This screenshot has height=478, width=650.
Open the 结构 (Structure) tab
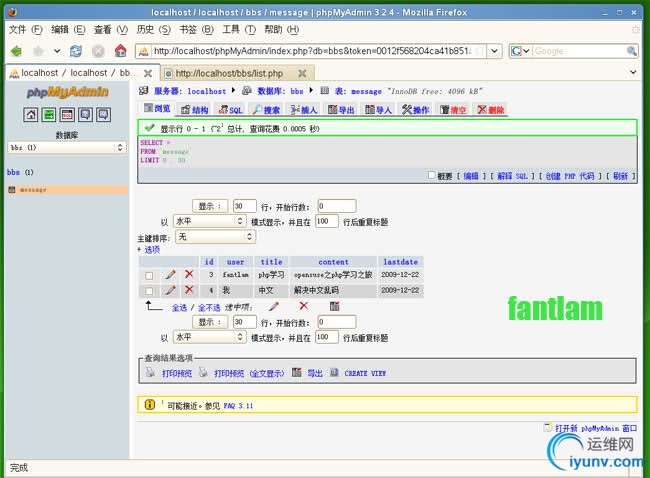tap(194, 109)
